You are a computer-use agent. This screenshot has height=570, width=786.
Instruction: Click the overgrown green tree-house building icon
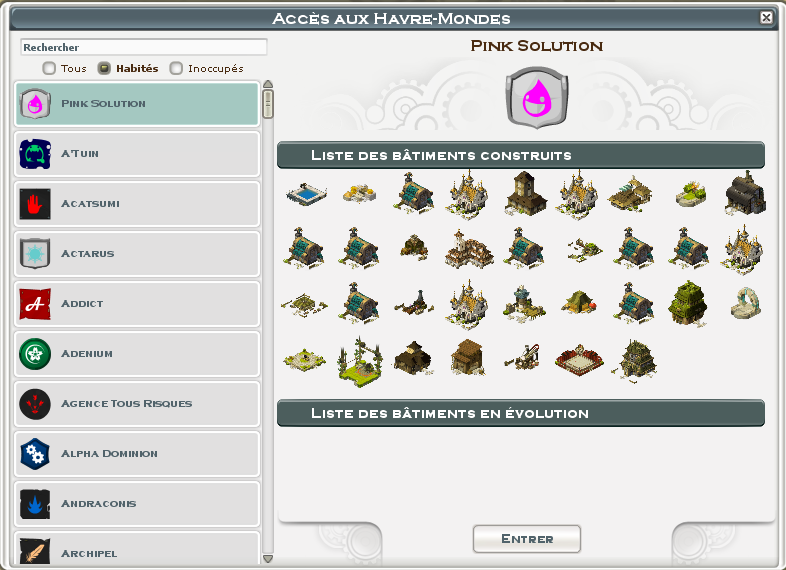click(x=688, y=303)
